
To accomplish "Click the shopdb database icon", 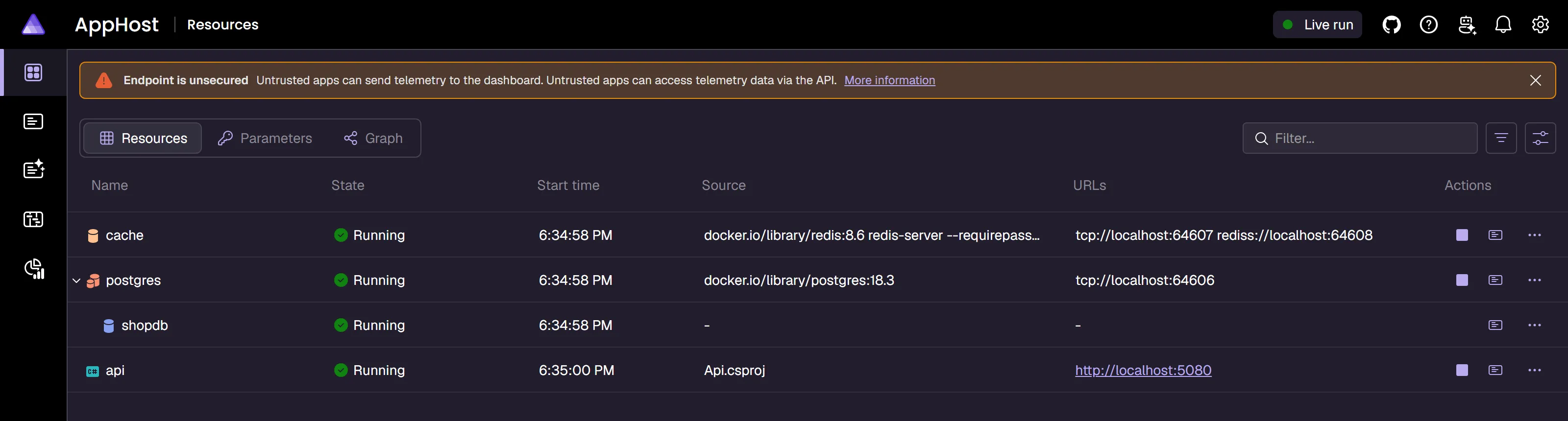I will pyautogui.click(x=108, y=326).
